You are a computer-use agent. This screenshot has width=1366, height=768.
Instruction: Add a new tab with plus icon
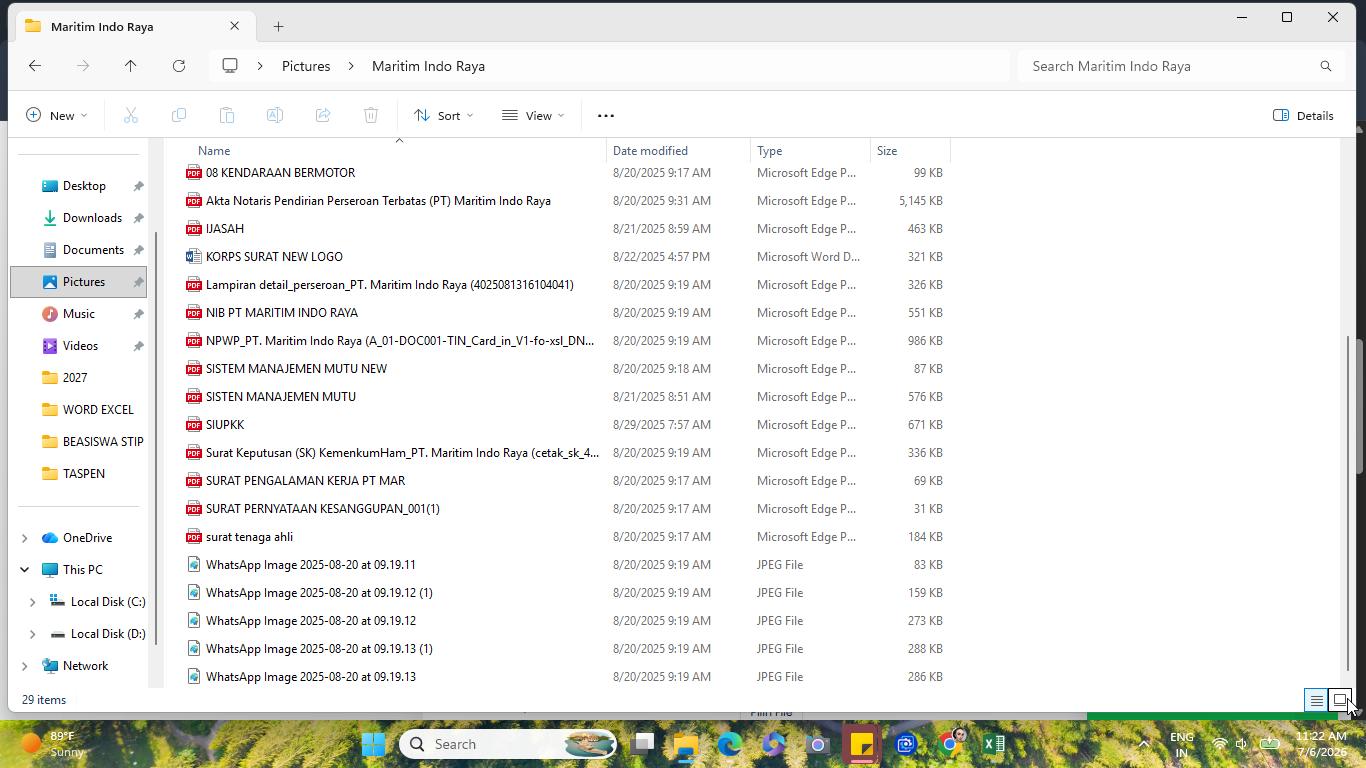[278, 26]
